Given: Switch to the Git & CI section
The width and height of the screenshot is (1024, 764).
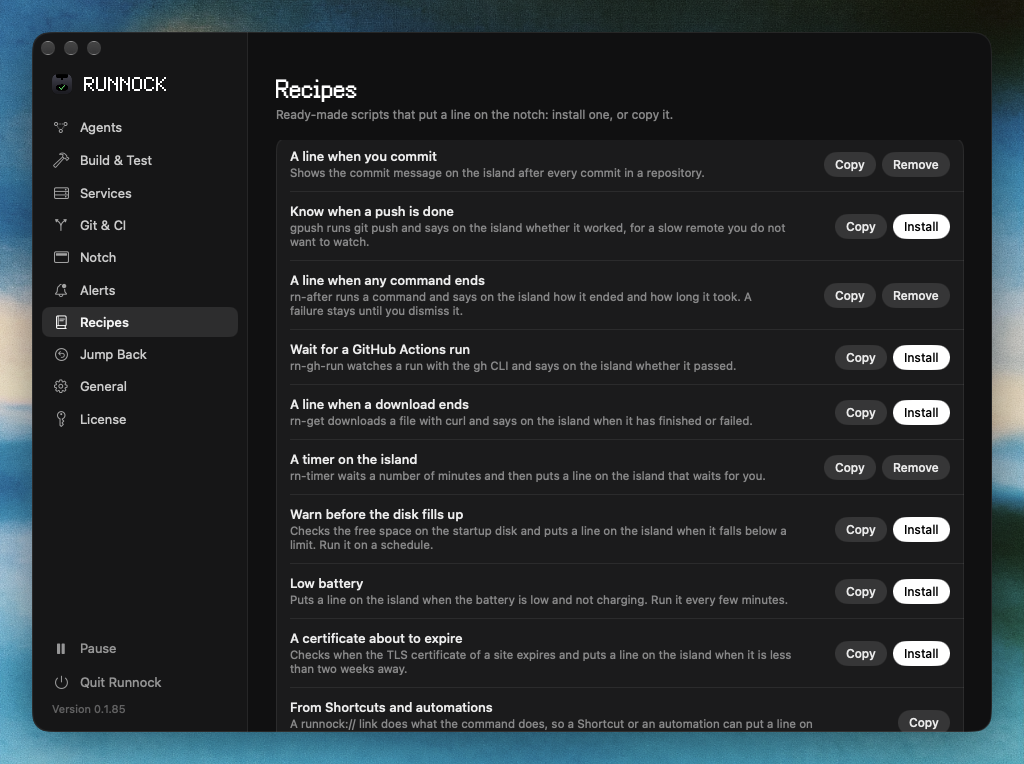Looking at the screenshot, I should [x=140, y=225].
